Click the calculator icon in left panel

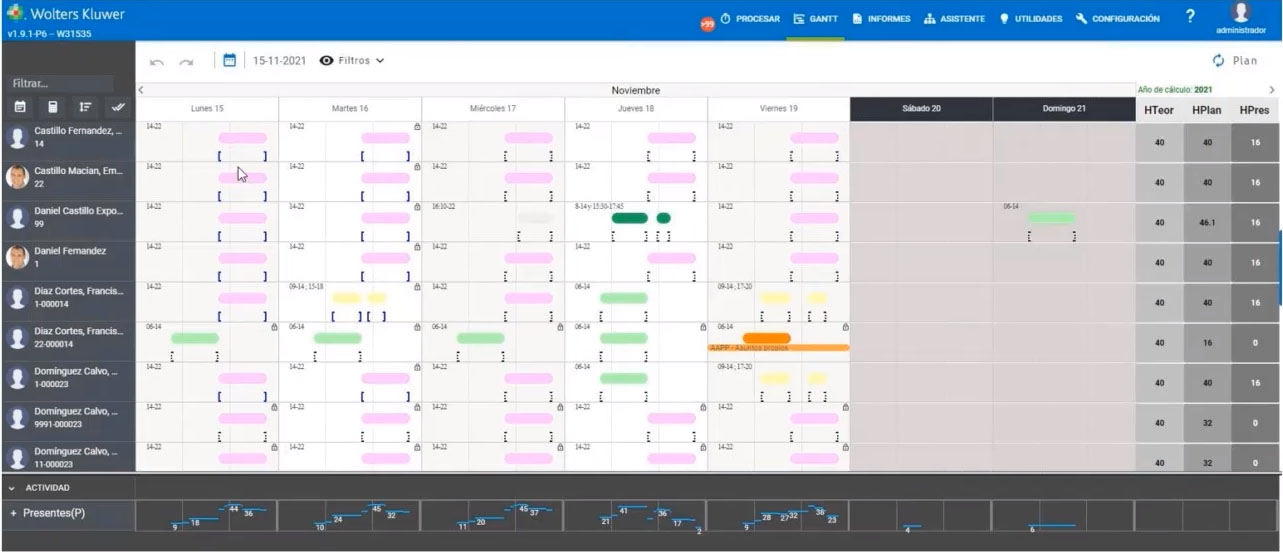[53, 107]
